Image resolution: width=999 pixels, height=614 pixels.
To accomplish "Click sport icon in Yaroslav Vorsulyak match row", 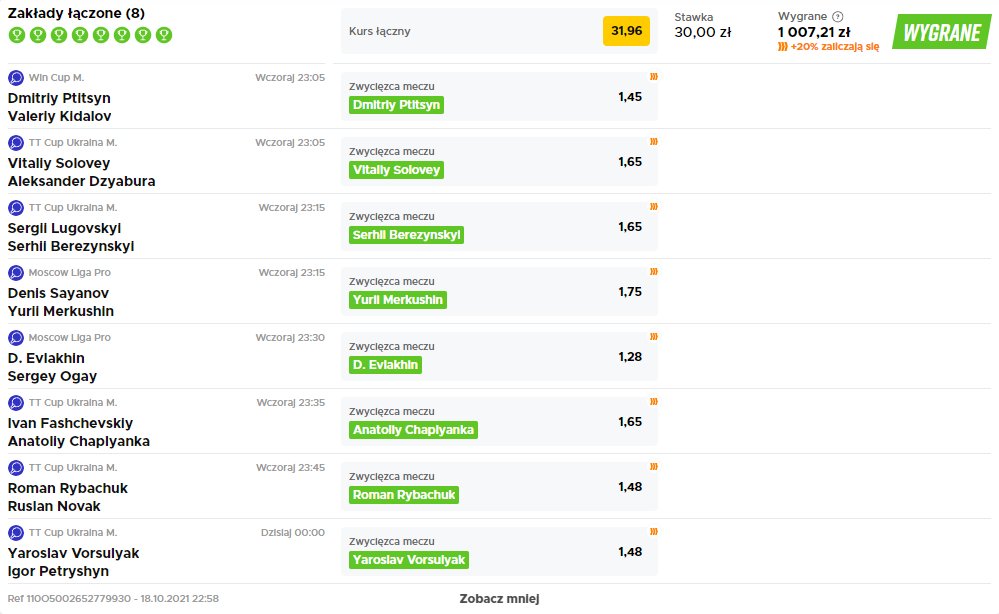I will pos(16,532).
